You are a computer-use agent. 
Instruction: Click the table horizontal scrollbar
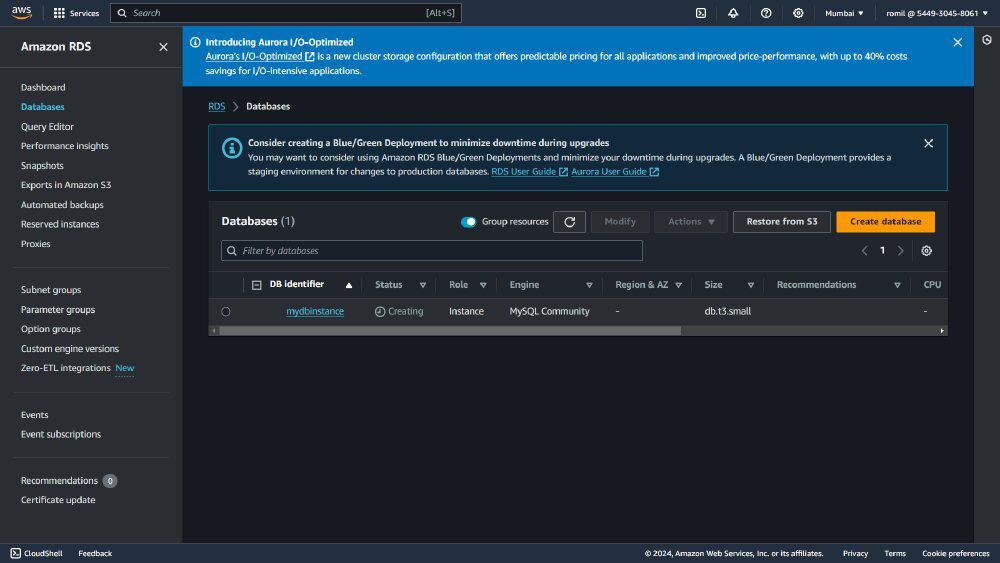450,331
